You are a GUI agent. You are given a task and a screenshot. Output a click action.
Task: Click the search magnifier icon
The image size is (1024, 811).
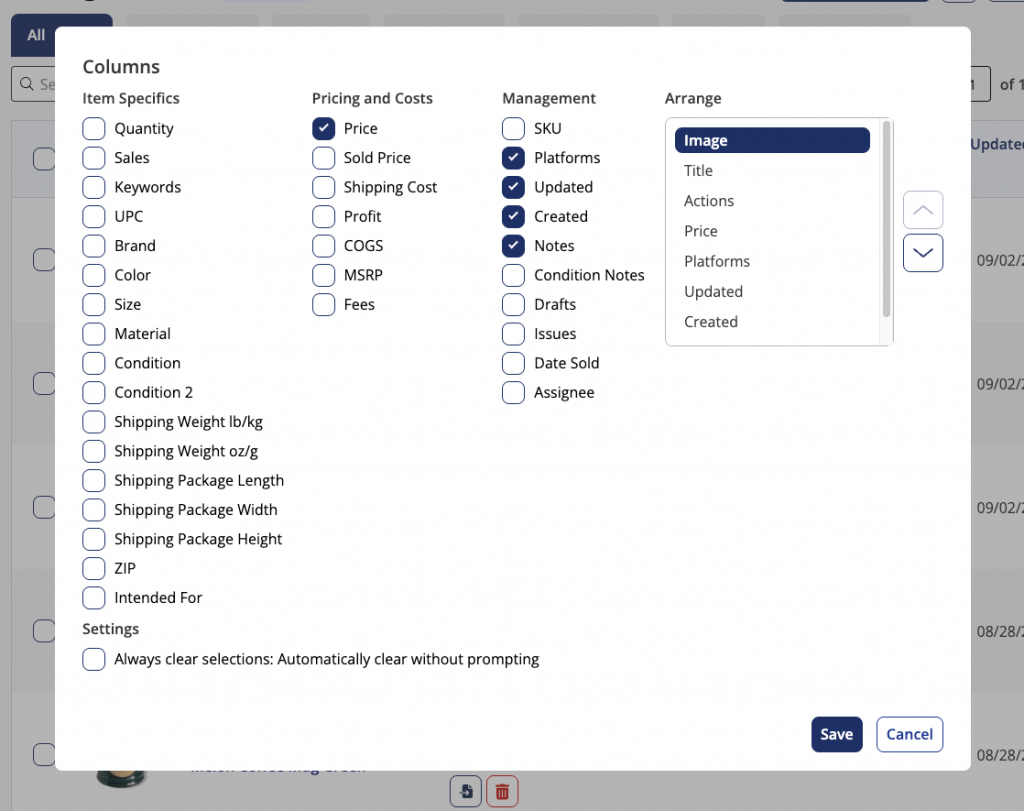tap(27, 84)
